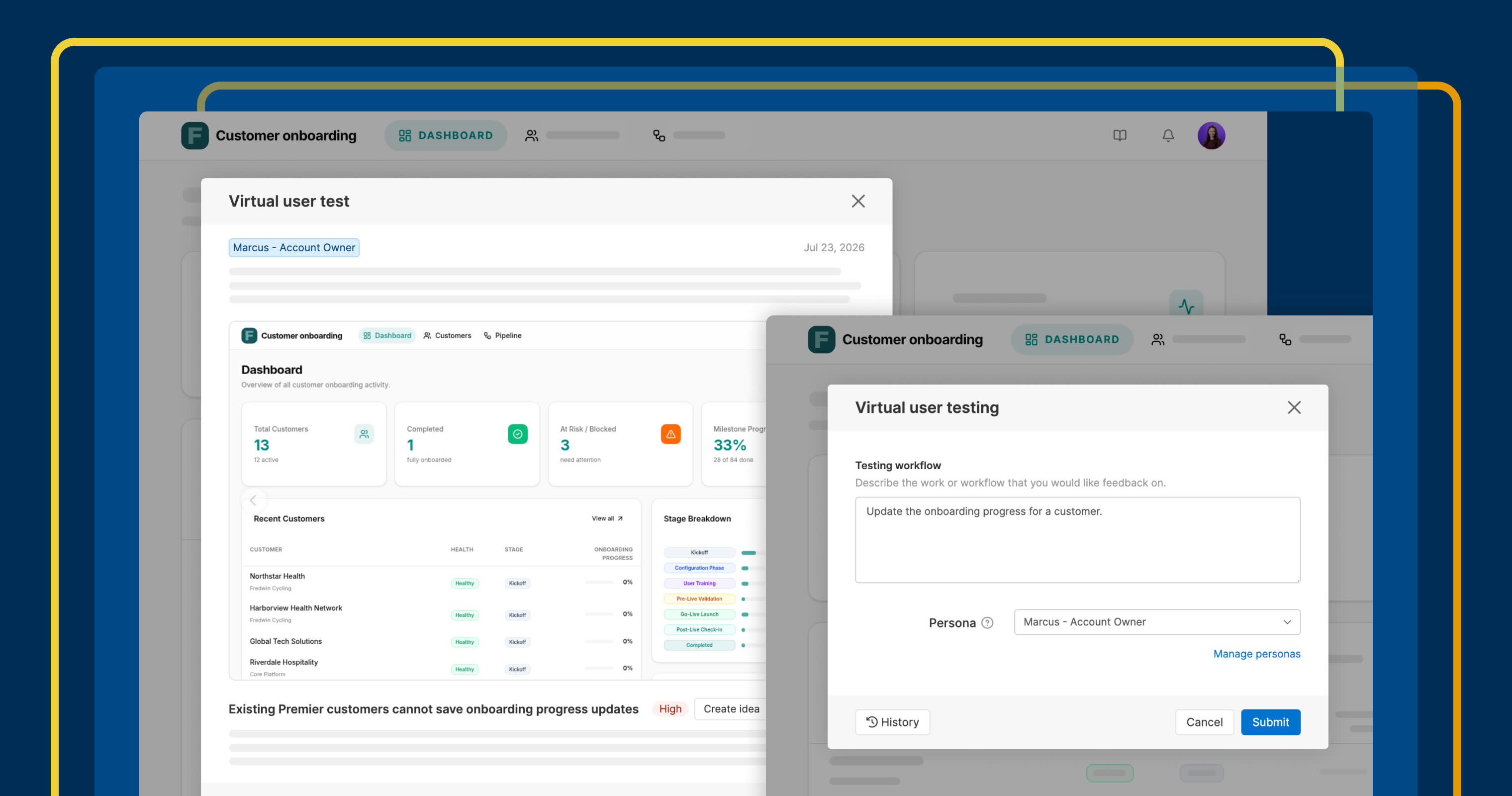The image size is (1512, 796).
Task: Click the Submit button
Action: pos(1271,722)
